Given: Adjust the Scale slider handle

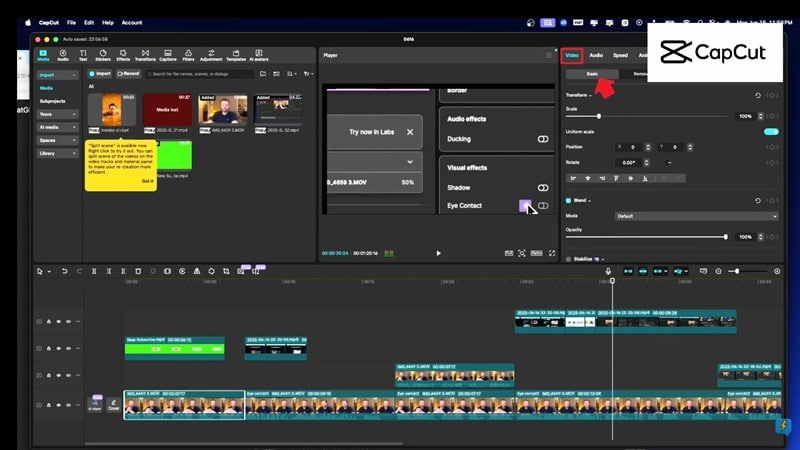Looking at the screenshot, I should [598, 116].
